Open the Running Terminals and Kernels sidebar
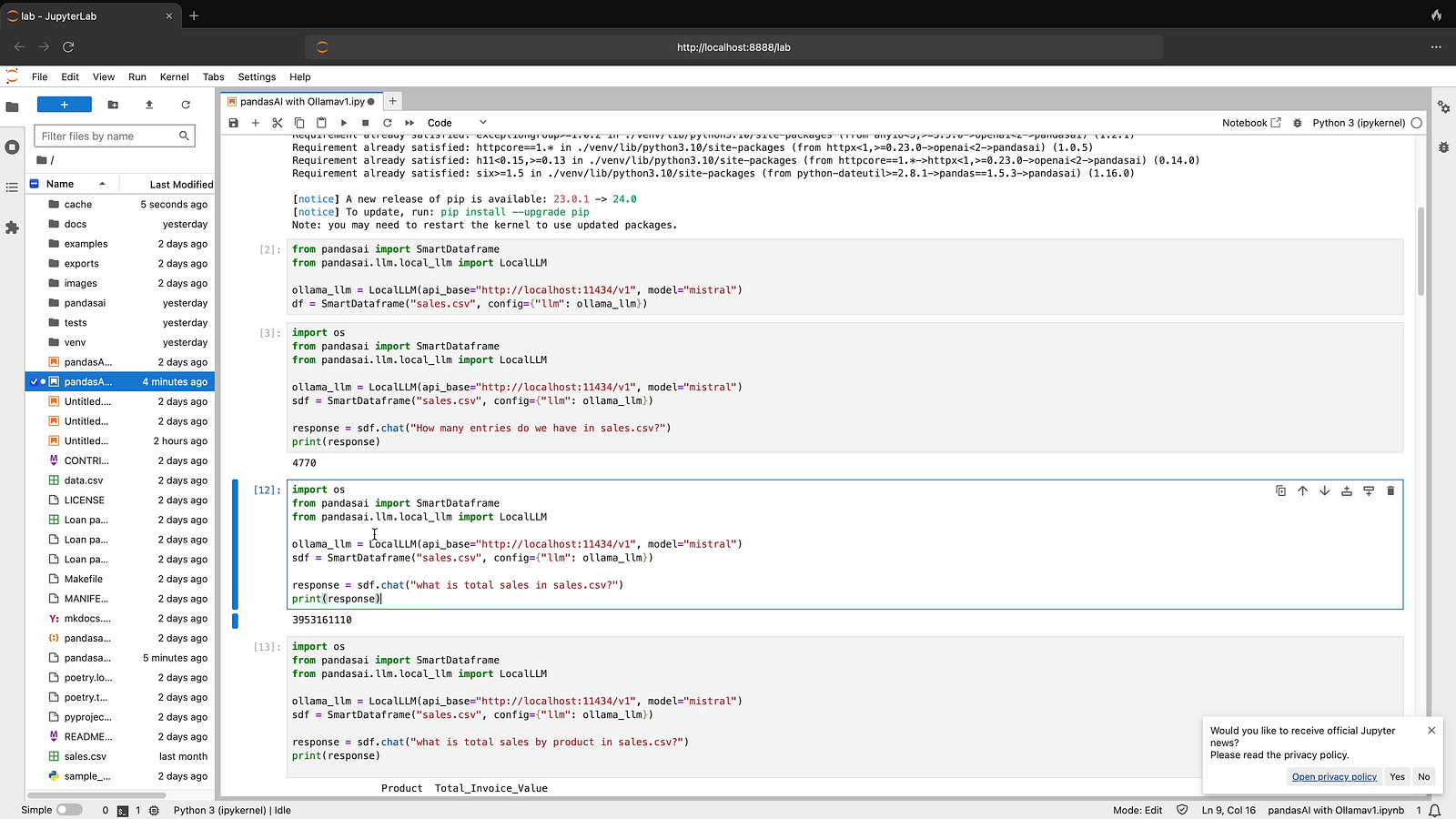 tap(12, 147)
